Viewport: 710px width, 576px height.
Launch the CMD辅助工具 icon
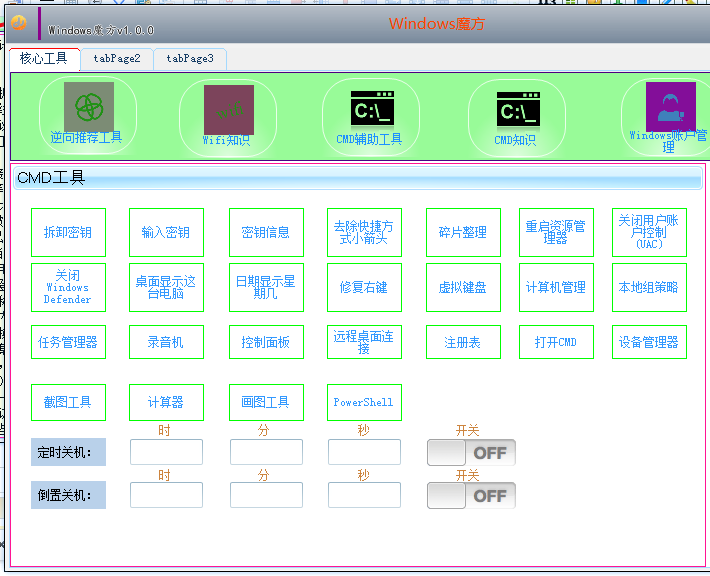click(x=371, y=117)
